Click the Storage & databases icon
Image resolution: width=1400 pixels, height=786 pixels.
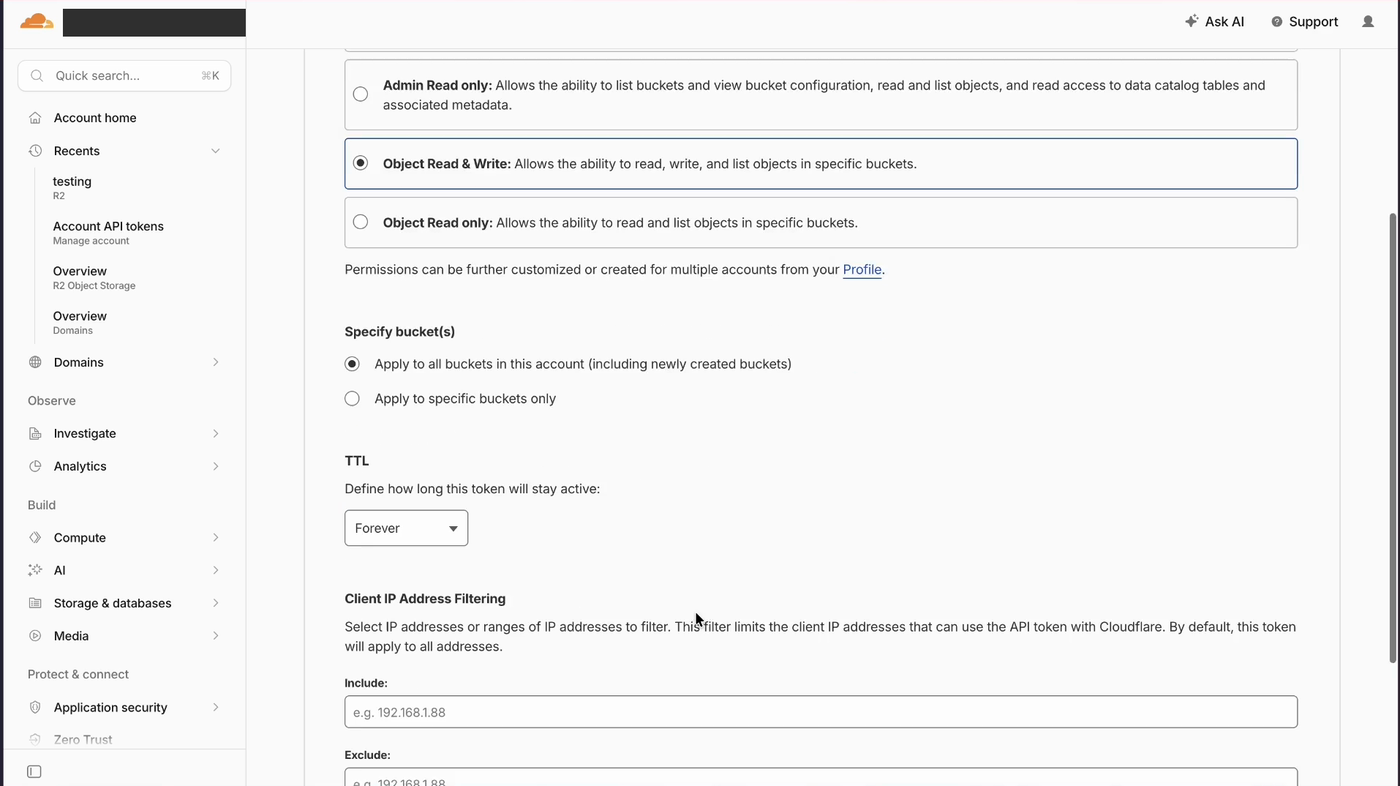click(x=35, y=603)
